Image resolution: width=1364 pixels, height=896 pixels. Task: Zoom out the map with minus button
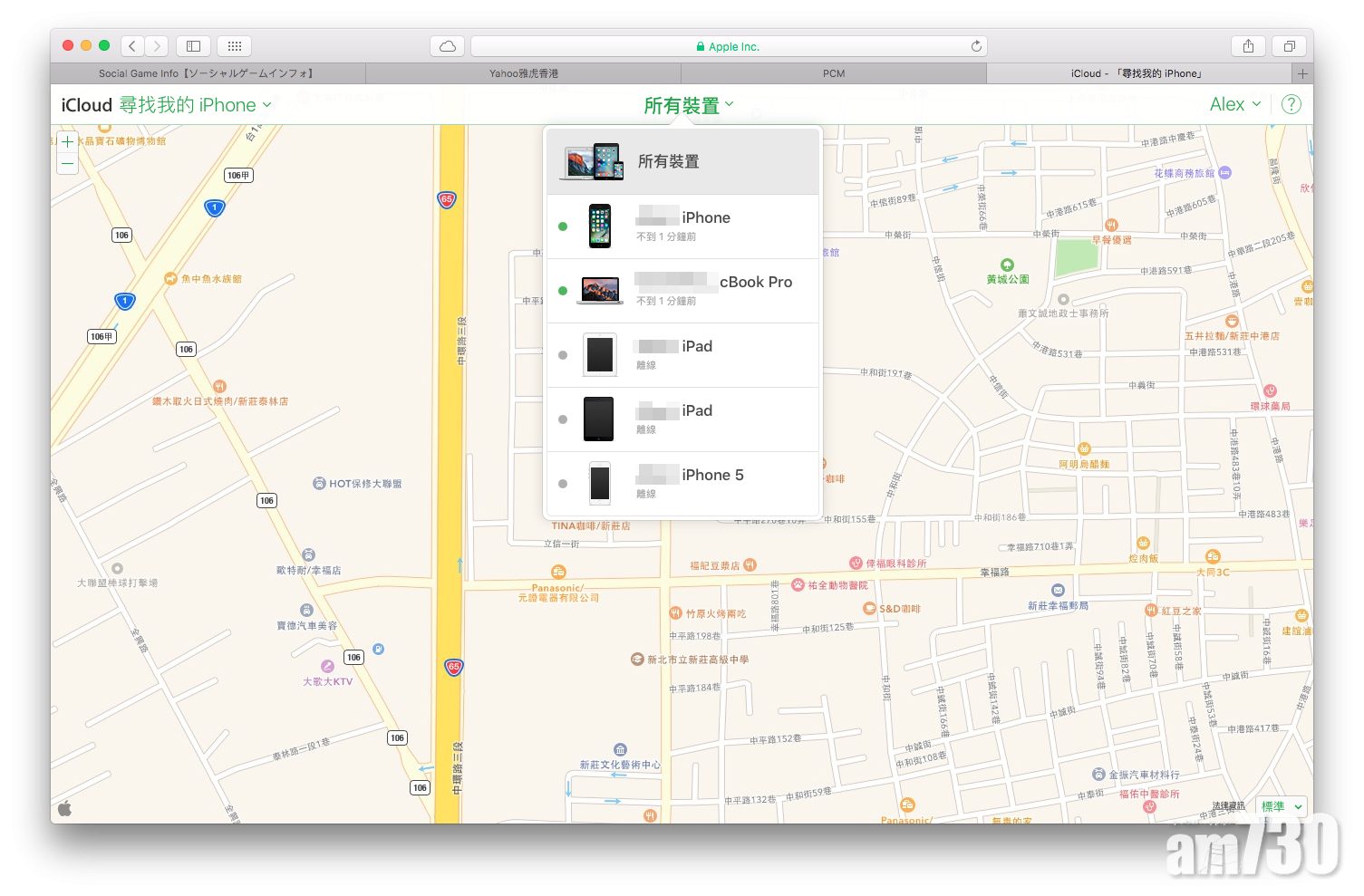[67, 163]
